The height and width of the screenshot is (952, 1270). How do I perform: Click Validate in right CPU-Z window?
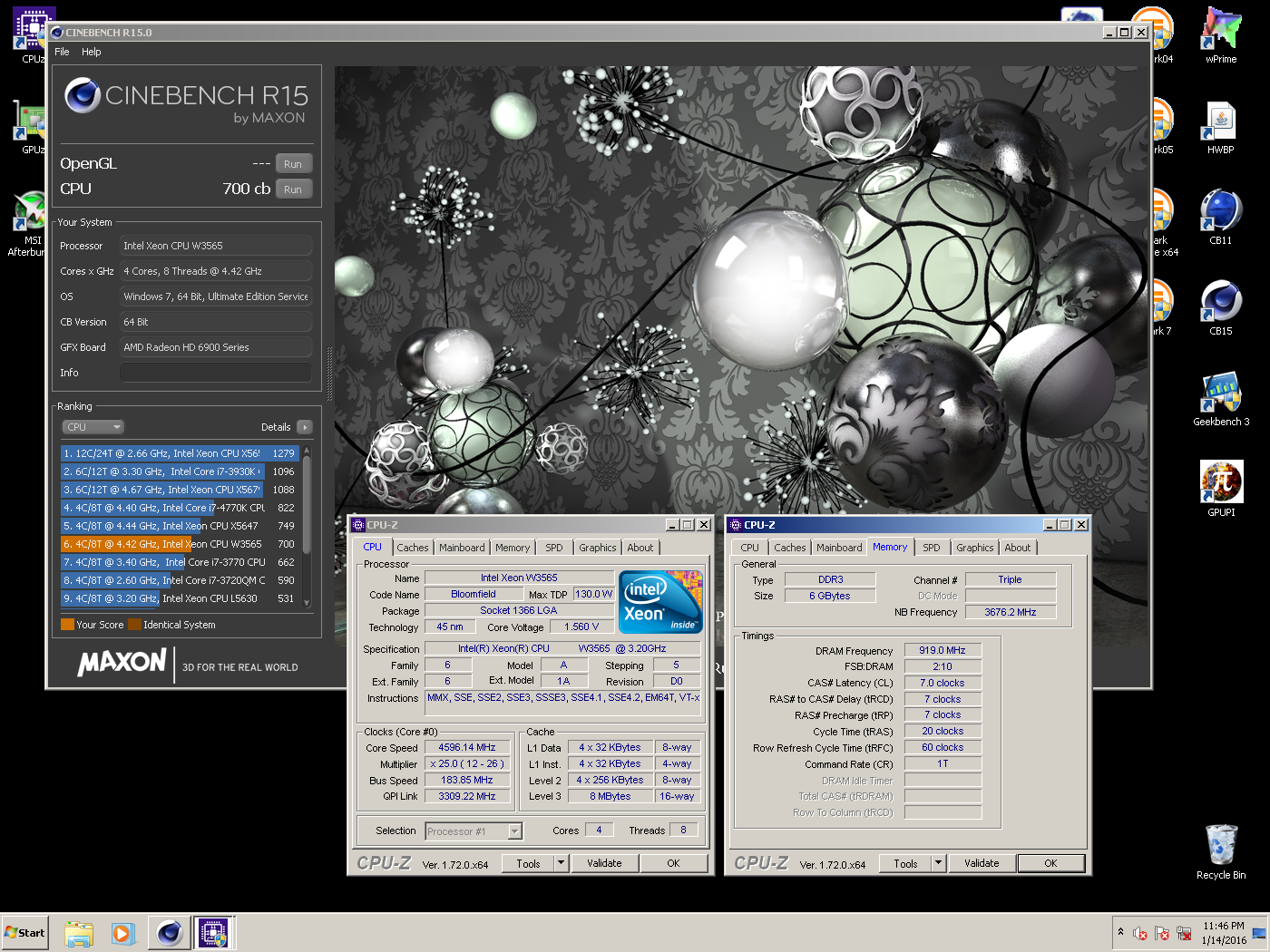tap(982, 863)
